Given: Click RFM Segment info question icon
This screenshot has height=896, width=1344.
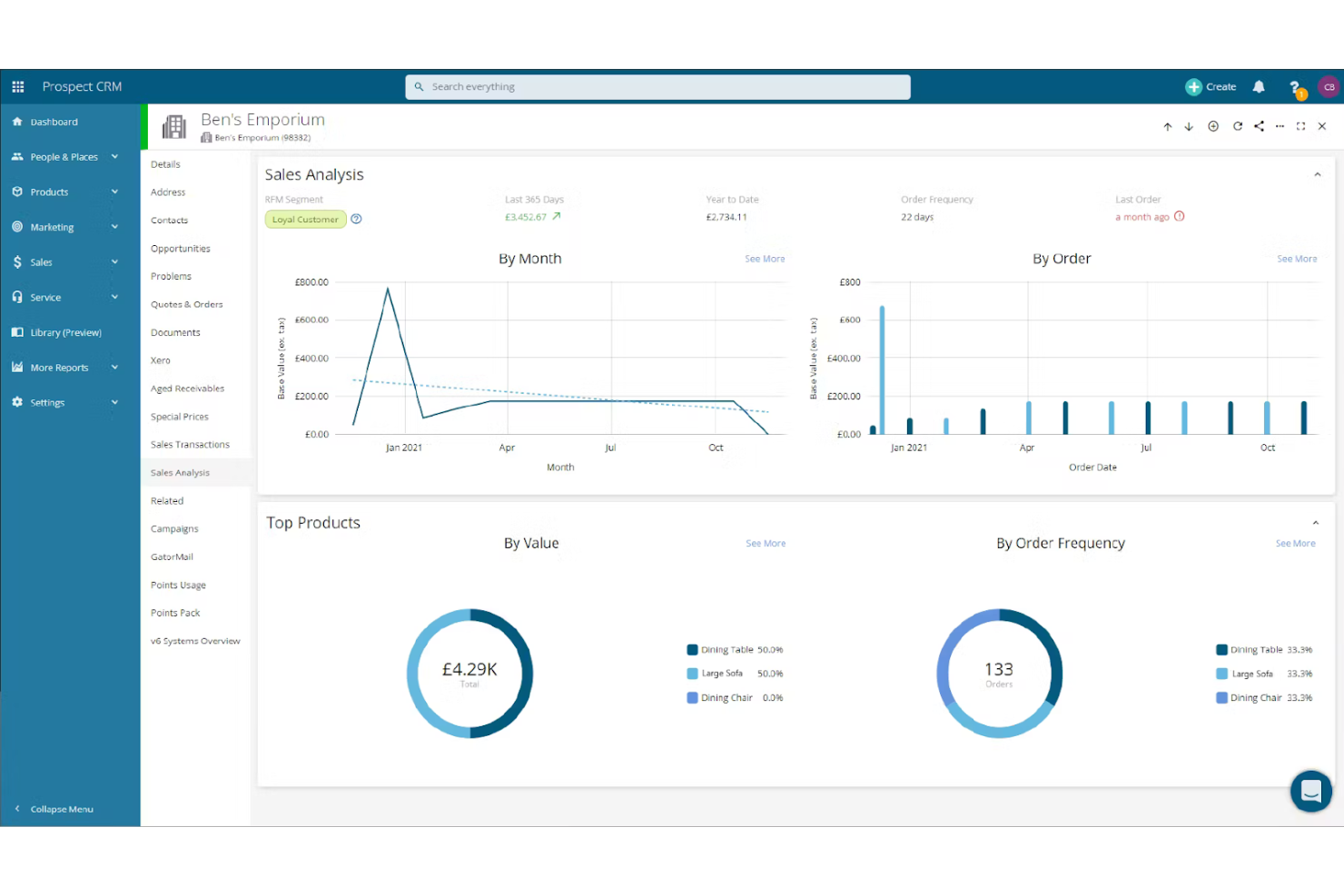Looking at the screenshot, I should 356,219.
